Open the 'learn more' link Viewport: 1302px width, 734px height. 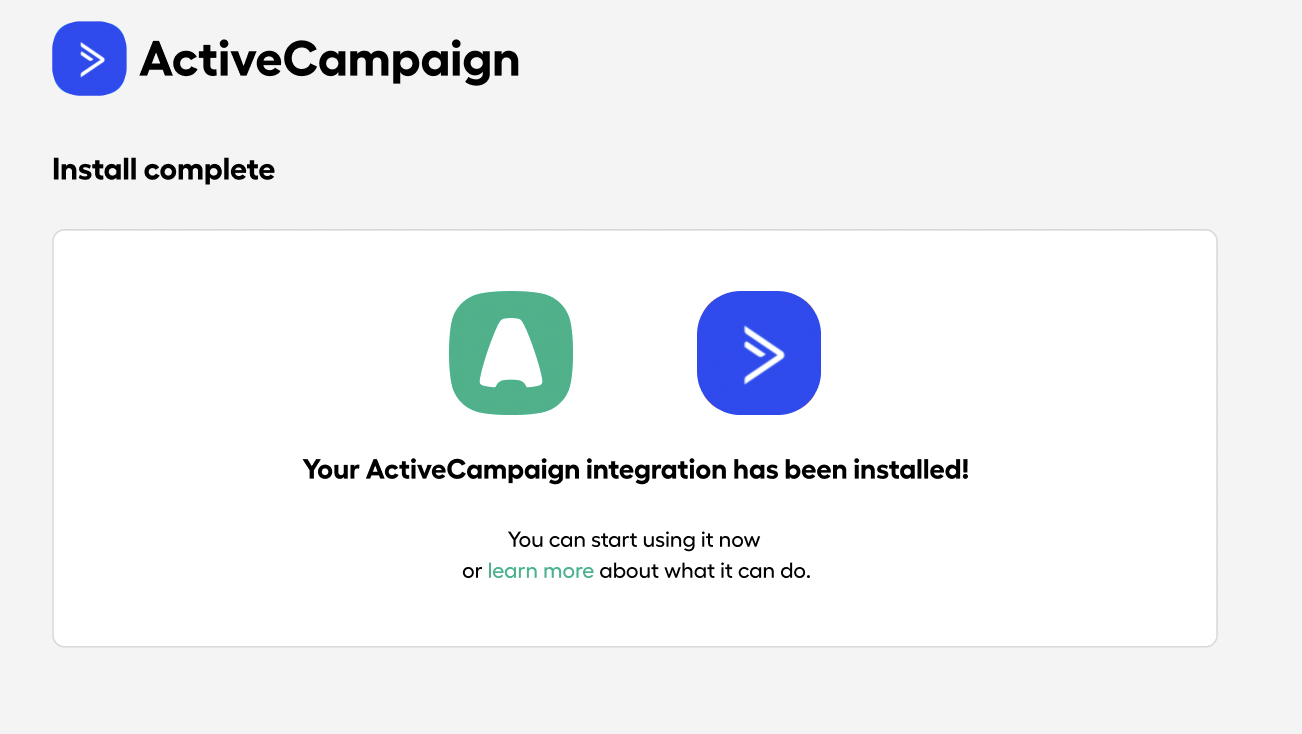click(540, 571)
